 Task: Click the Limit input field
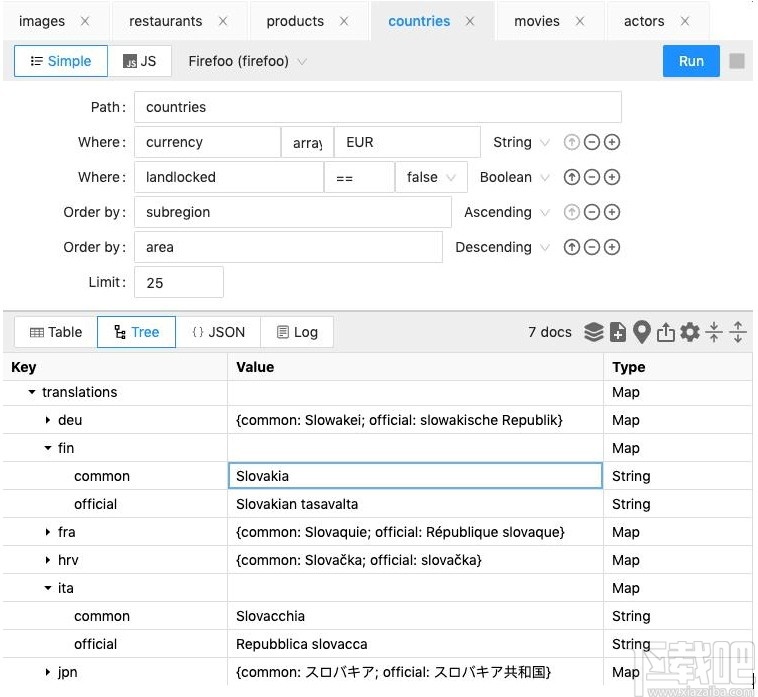[x=179, y=283]
